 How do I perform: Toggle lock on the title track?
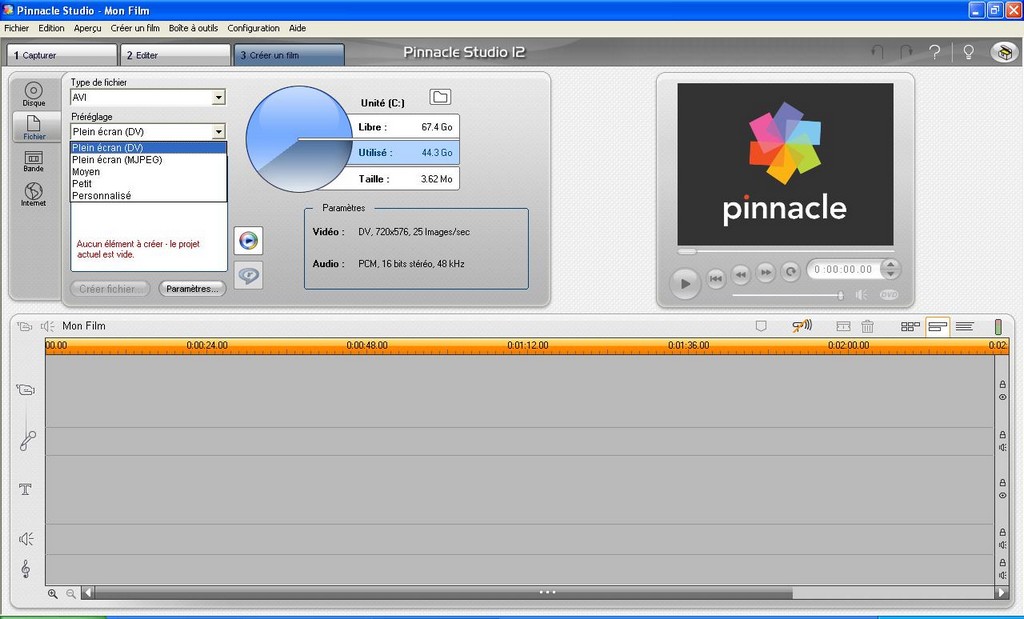click(x=1002, y=483)
